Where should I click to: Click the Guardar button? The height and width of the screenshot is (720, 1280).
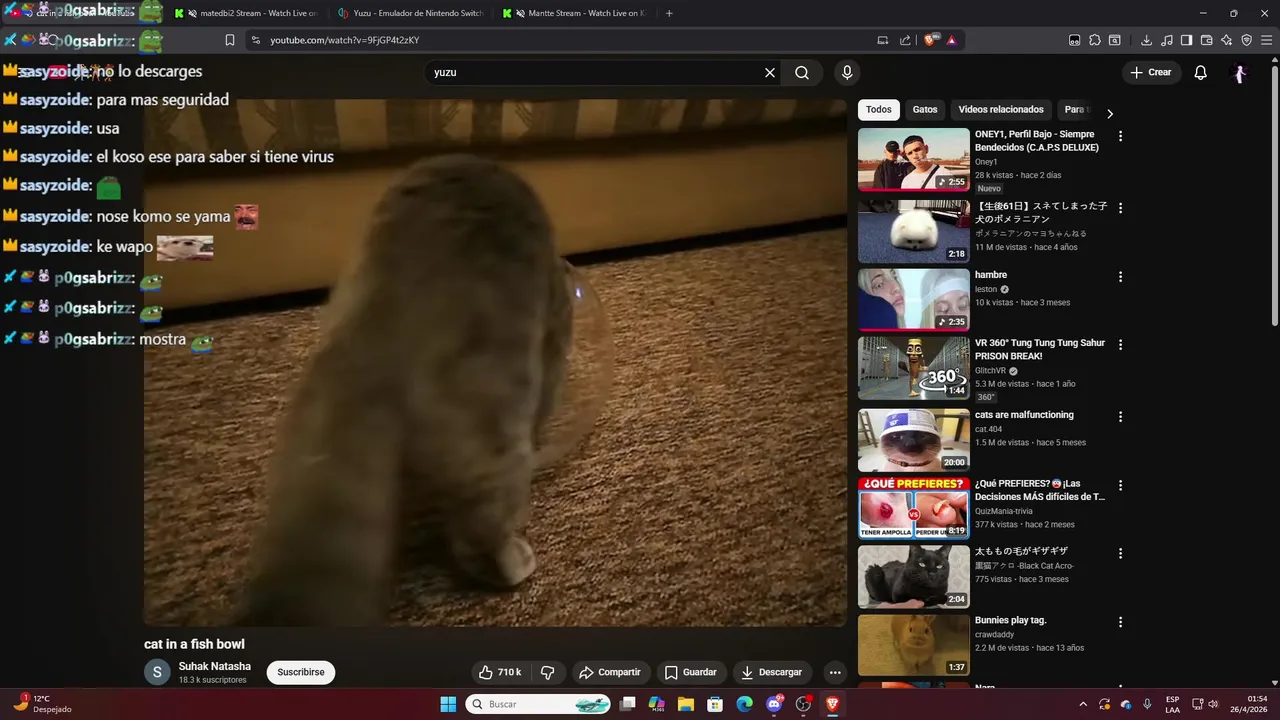coord(691,672)
